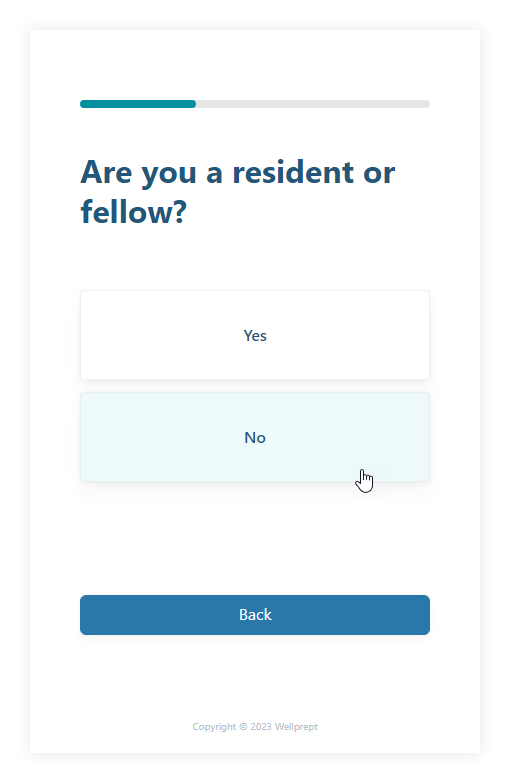The image size is (512, 781).
Task: Click the end of the progress bar
Action: coord(426,104)
